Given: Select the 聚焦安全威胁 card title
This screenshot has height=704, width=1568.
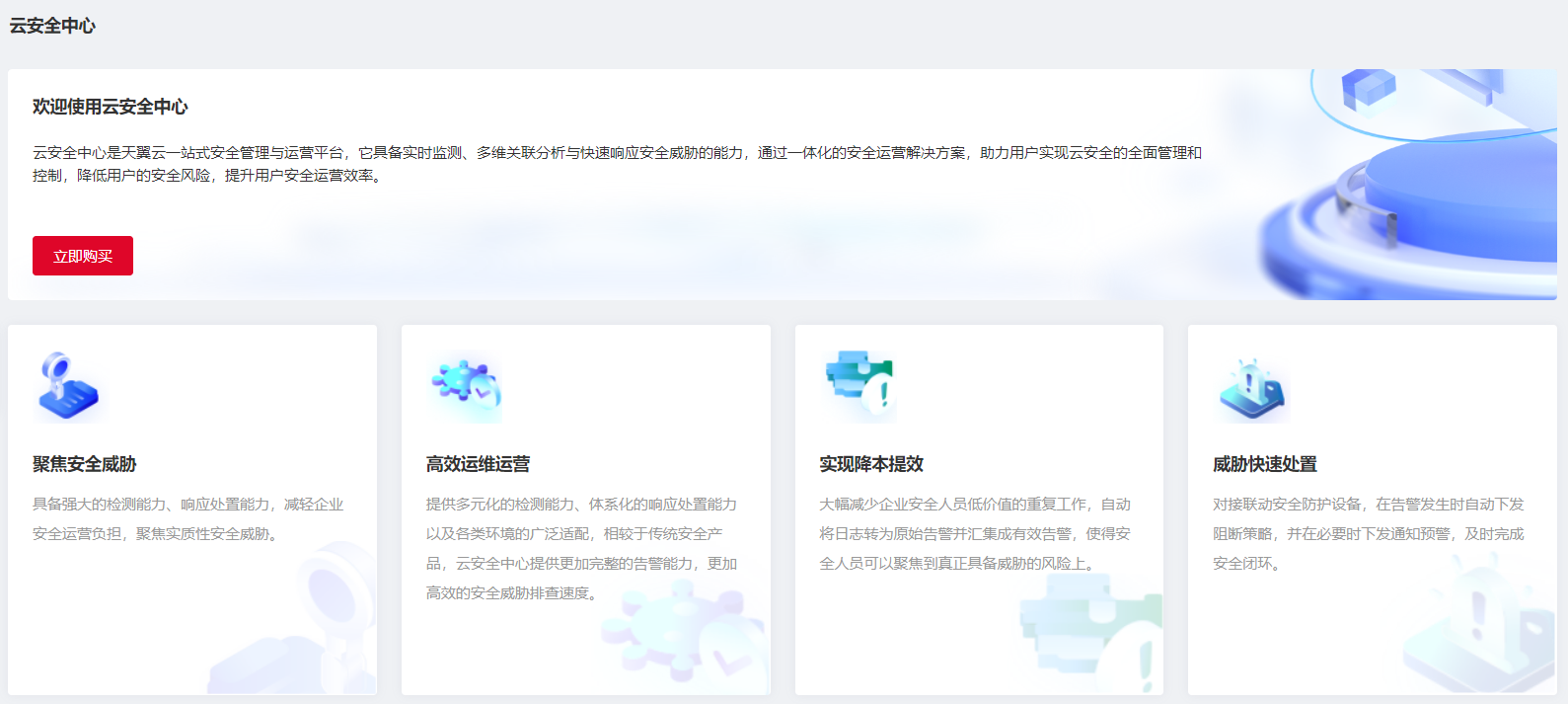Looking at the screenshot, I should click(x=85, y=464).
